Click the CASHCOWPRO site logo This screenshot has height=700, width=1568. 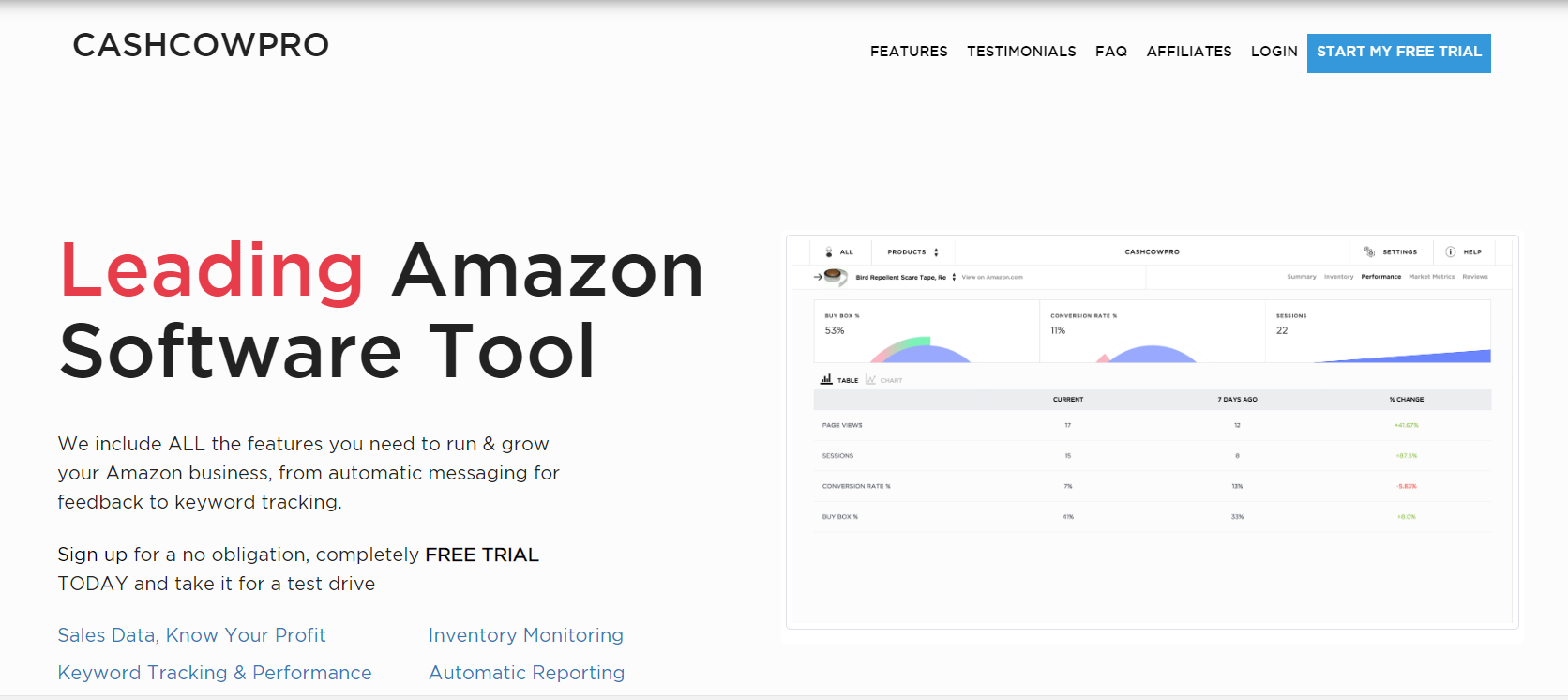pos(201,45)
